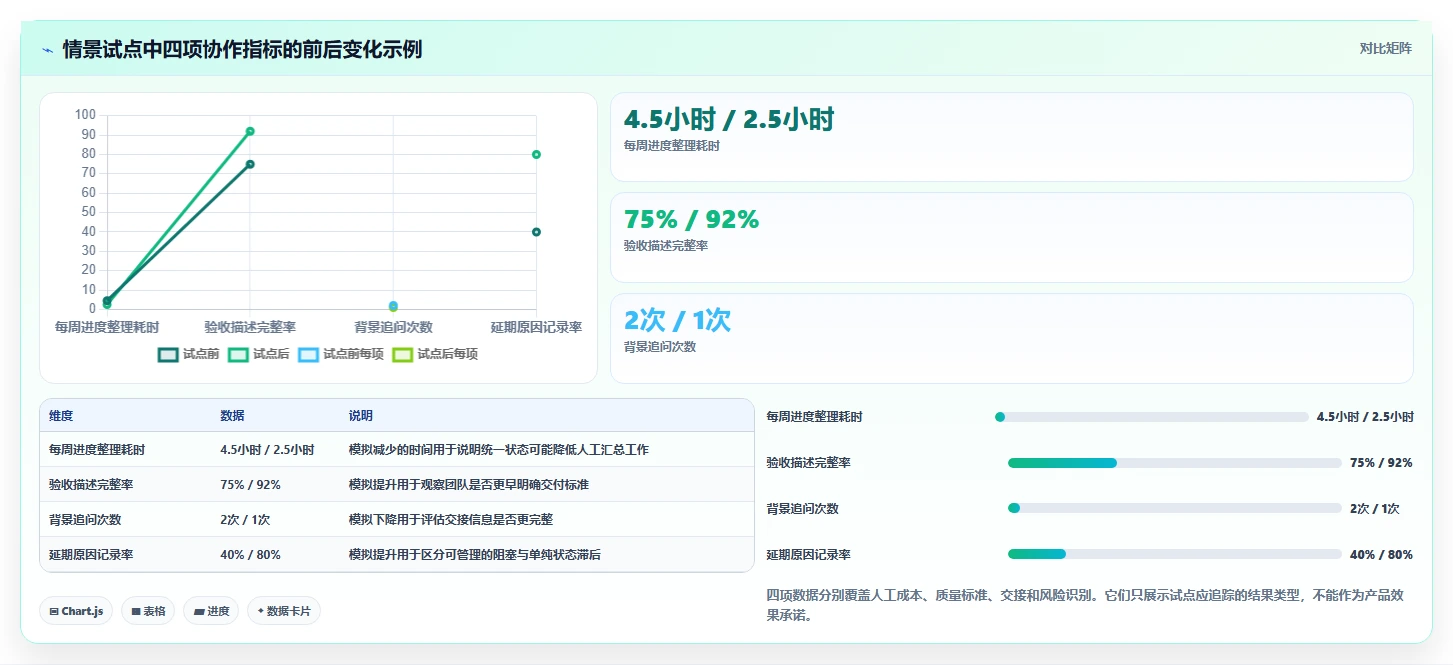Click the 75% / 92% progress value label

[1381, 463]
